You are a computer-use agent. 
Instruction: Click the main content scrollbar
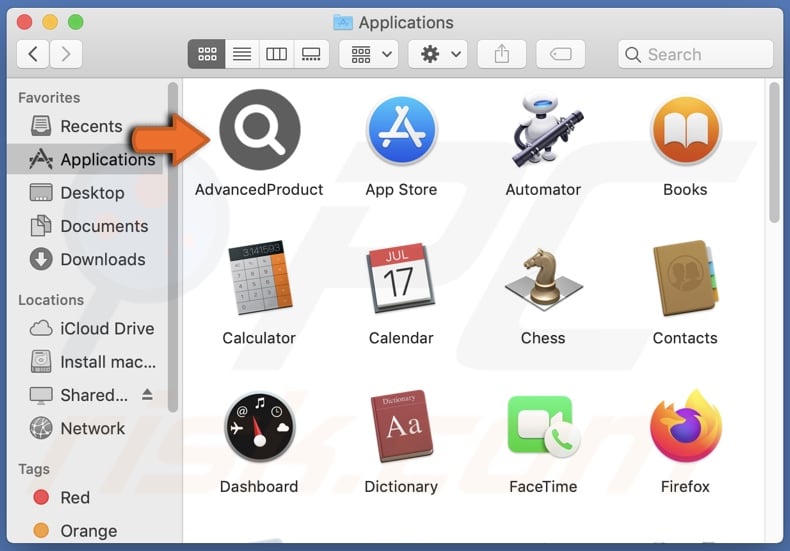774,153
